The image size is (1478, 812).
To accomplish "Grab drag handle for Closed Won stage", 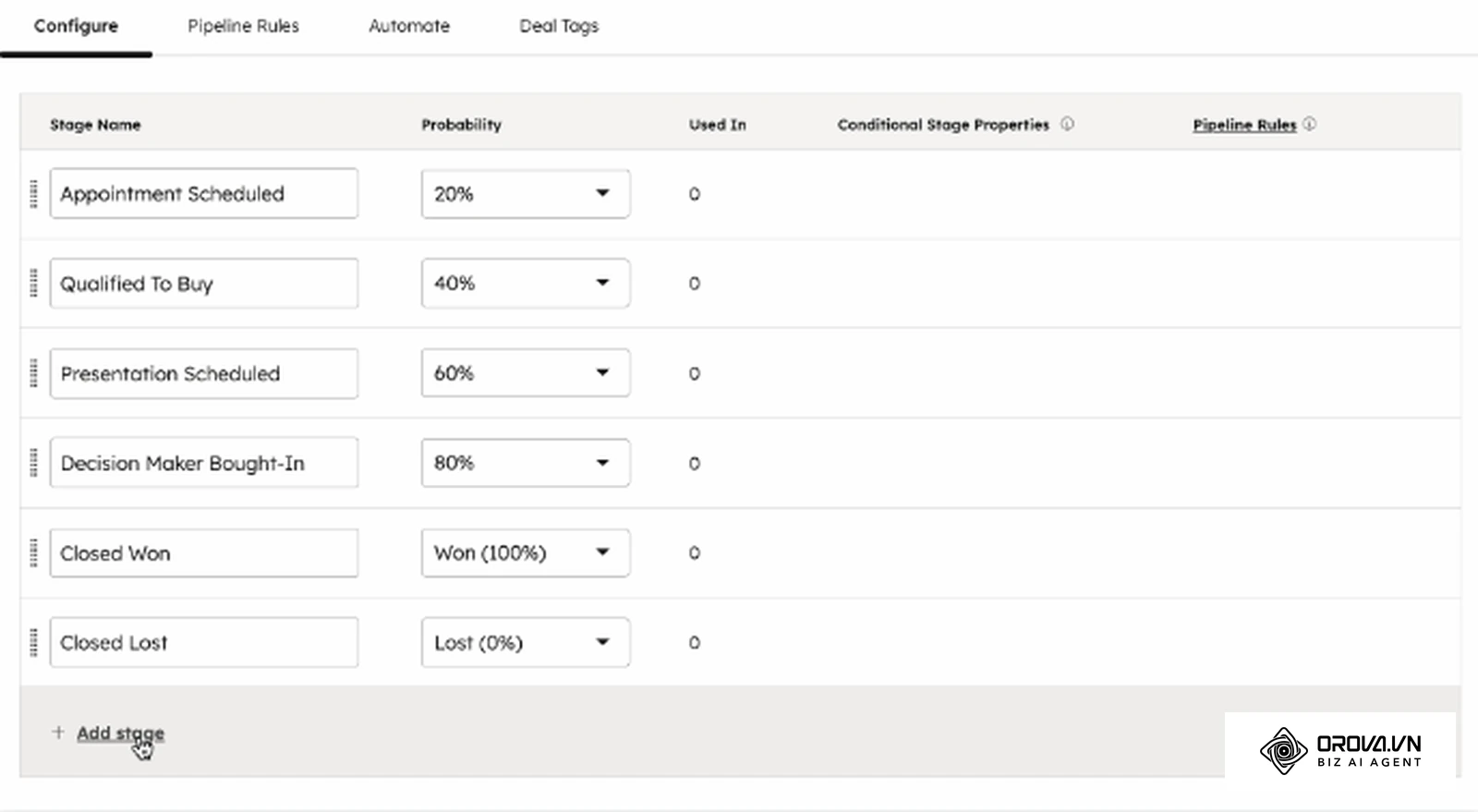I will tap(34, 552).
